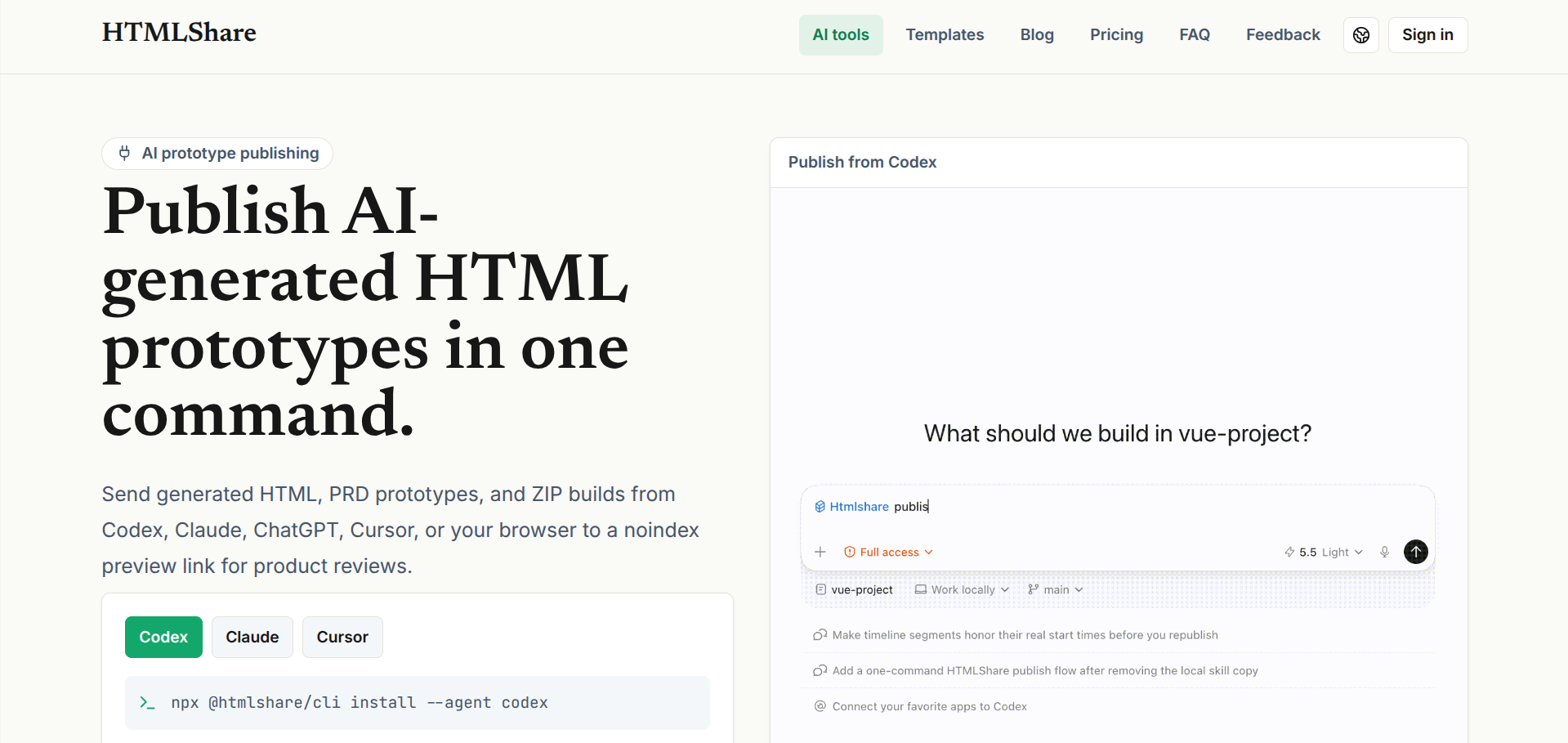Click the 'What should we build in vue-project?' text

[1118, 433]
